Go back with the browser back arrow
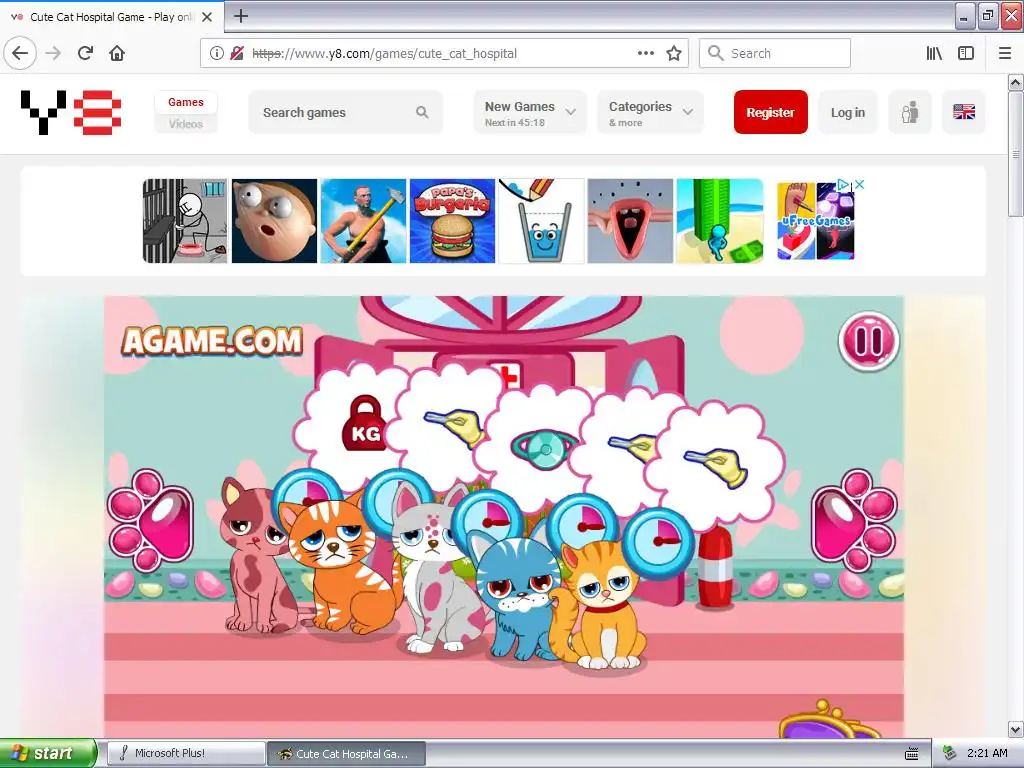The width and height of the screenshot is (1024, 768). pyautogui.click(x=20, y=53)
